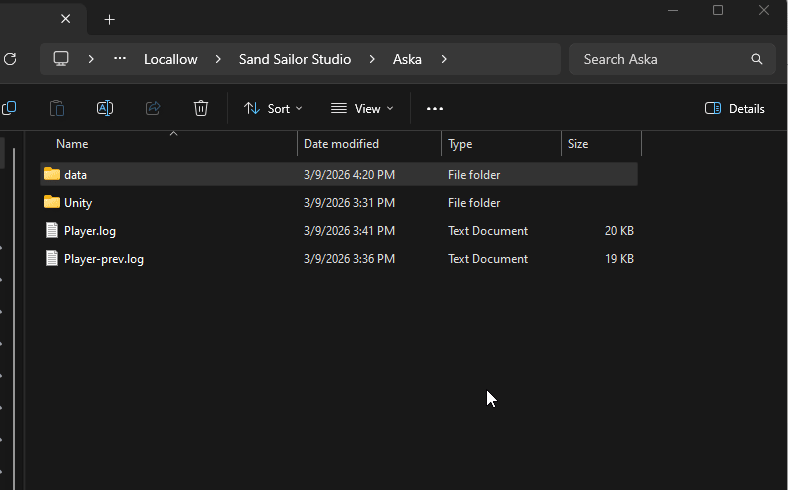Open the View dropdown
This screenshot has width=788, height=490.
point(362,108)
